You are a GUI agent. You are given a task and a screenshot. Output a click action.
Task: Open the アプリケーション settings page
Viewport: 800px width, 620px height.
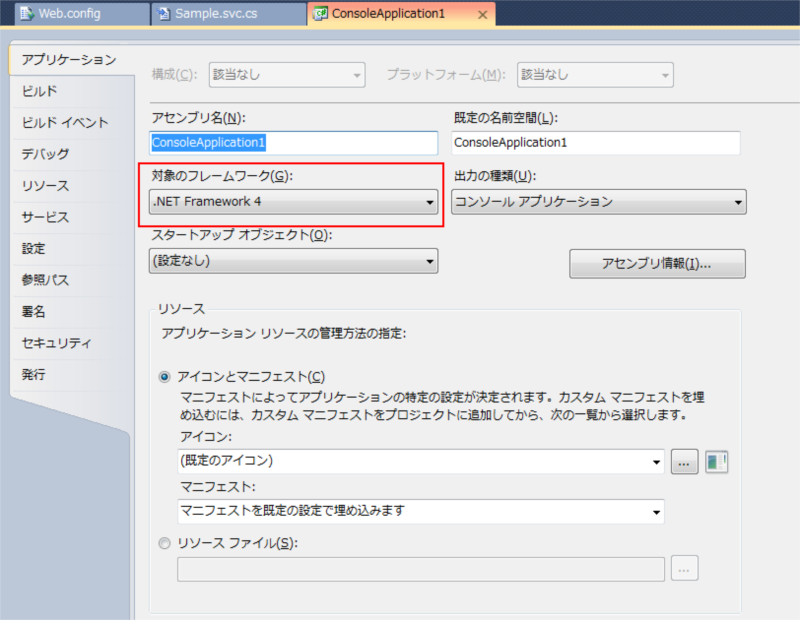click(70, 60)
